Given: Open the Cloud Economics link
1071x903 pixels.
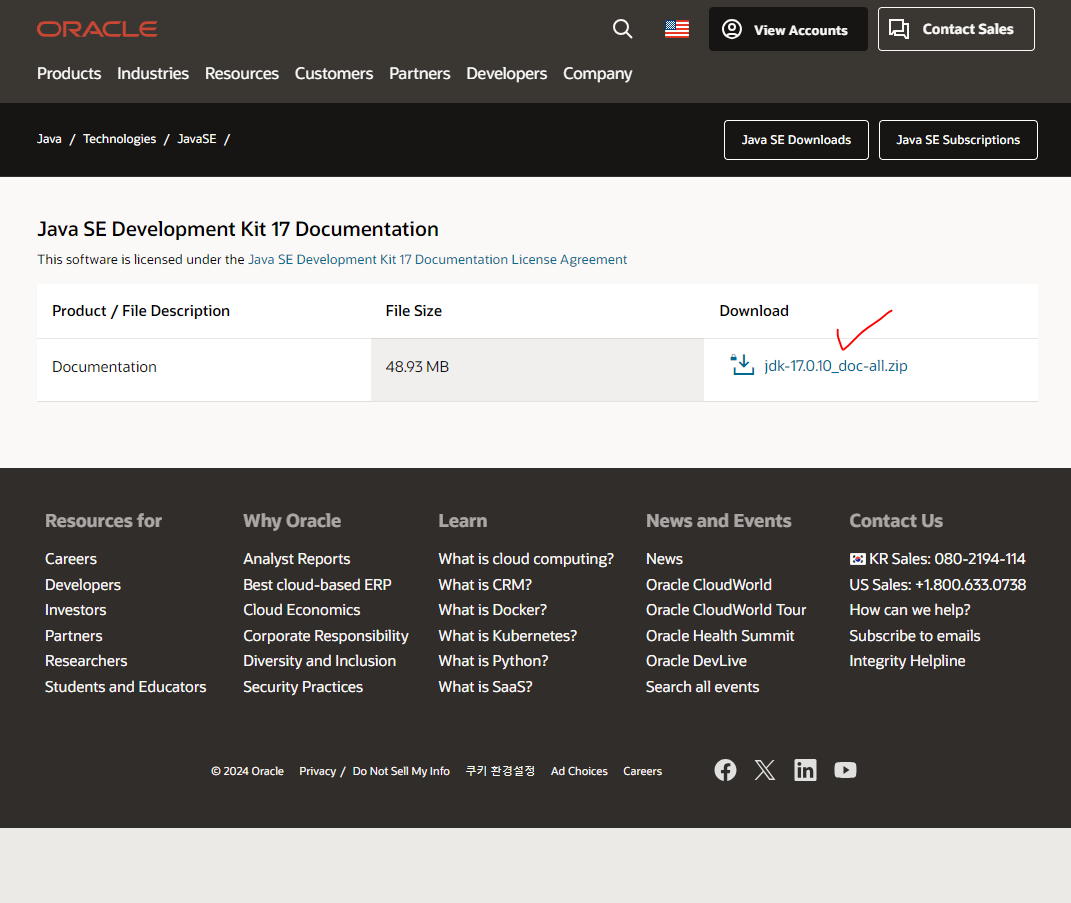Looking at the screenshot, I should point(302,610).
